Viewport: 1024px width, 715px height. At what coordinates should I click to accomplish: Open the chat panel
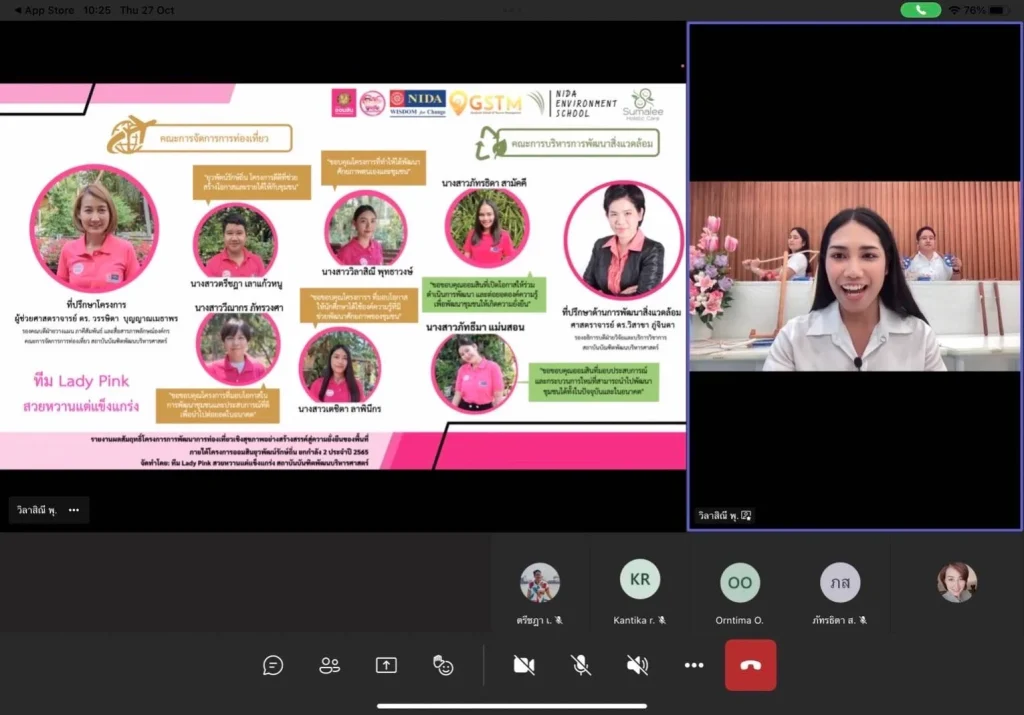click(273, 665)
